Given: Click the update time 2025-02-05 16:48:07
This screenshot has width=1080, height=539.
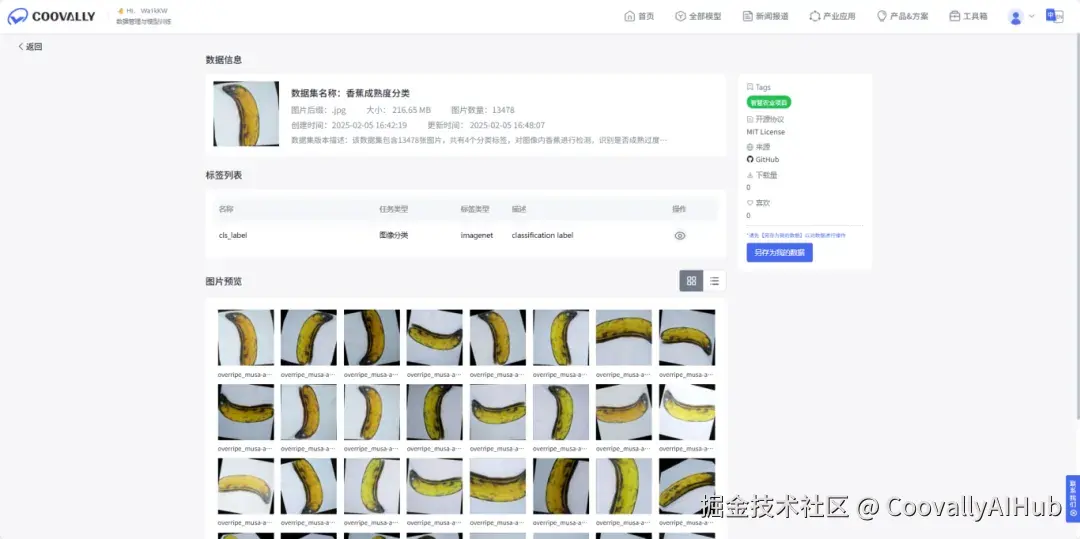Looking at the screenshot, I should pos(507,125).
